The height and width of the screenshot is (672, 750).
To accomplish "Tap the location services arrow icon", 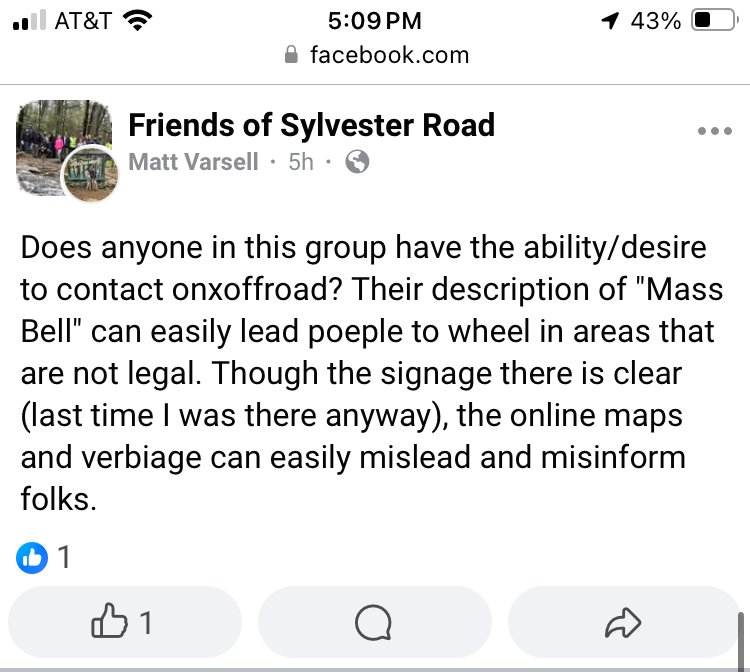I will point(610,21).
